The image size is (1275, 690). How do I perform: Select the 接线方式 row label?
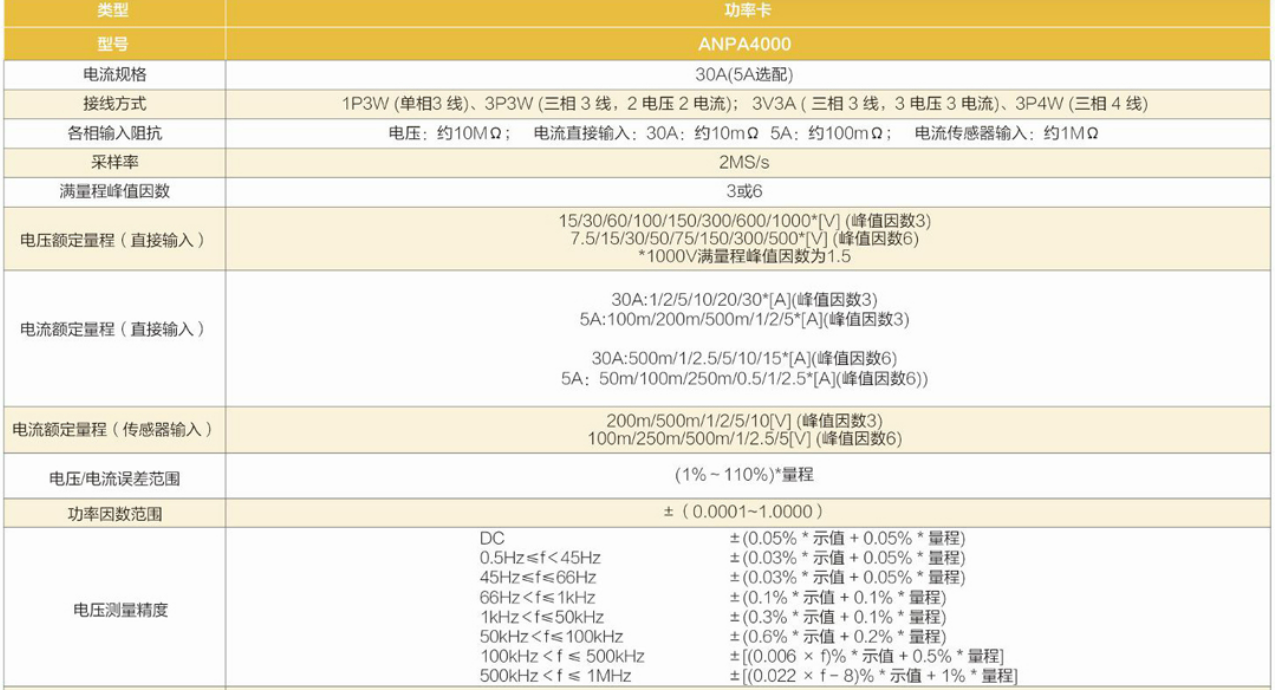point(113,104)
